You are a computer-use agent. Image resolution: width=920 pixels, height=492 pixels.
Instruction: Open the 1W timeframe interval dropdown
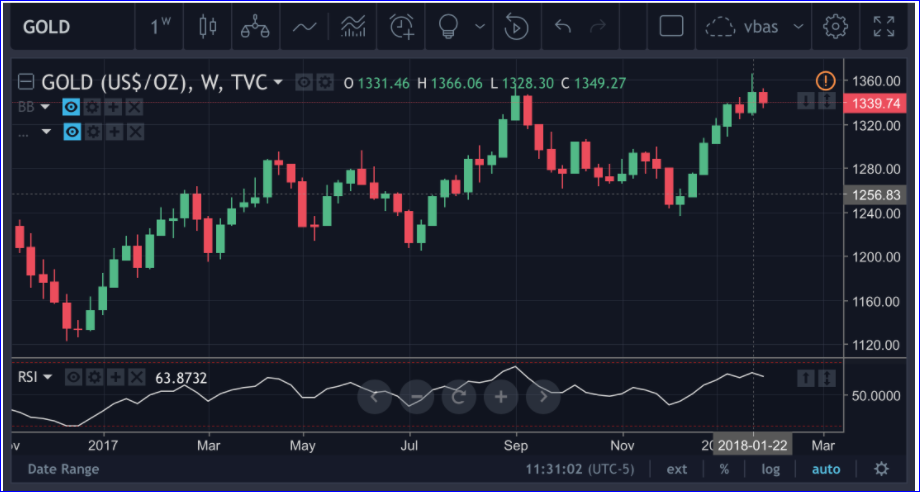(160, 27)
